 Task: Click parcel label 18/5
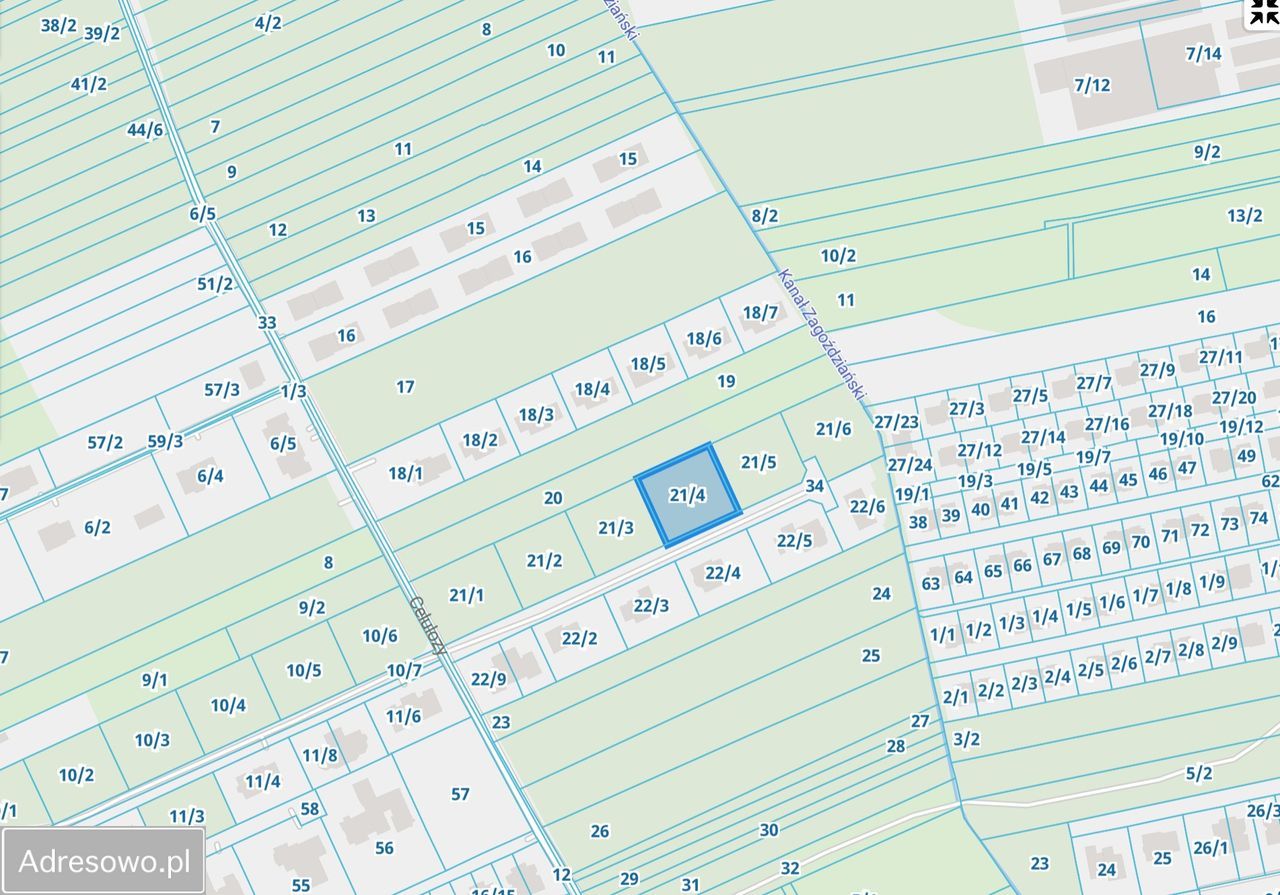tap(647, 363)
